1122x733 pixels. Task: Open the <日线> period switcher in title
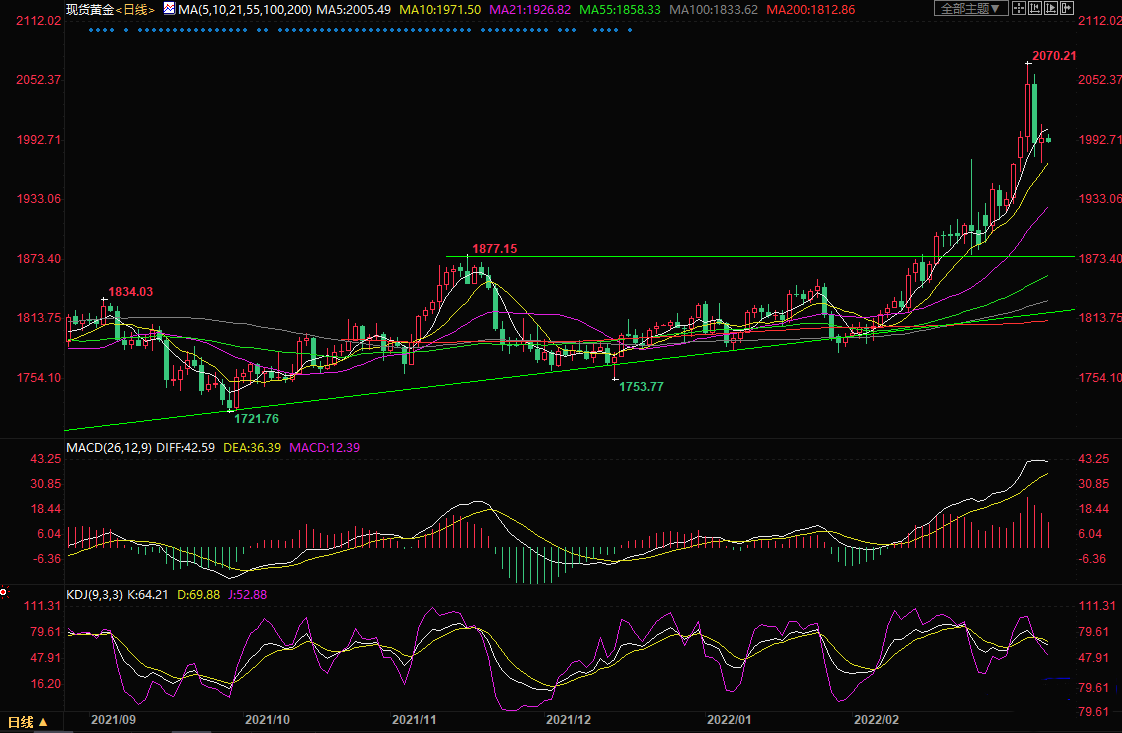pyautogui.click(x=135, y=10)
